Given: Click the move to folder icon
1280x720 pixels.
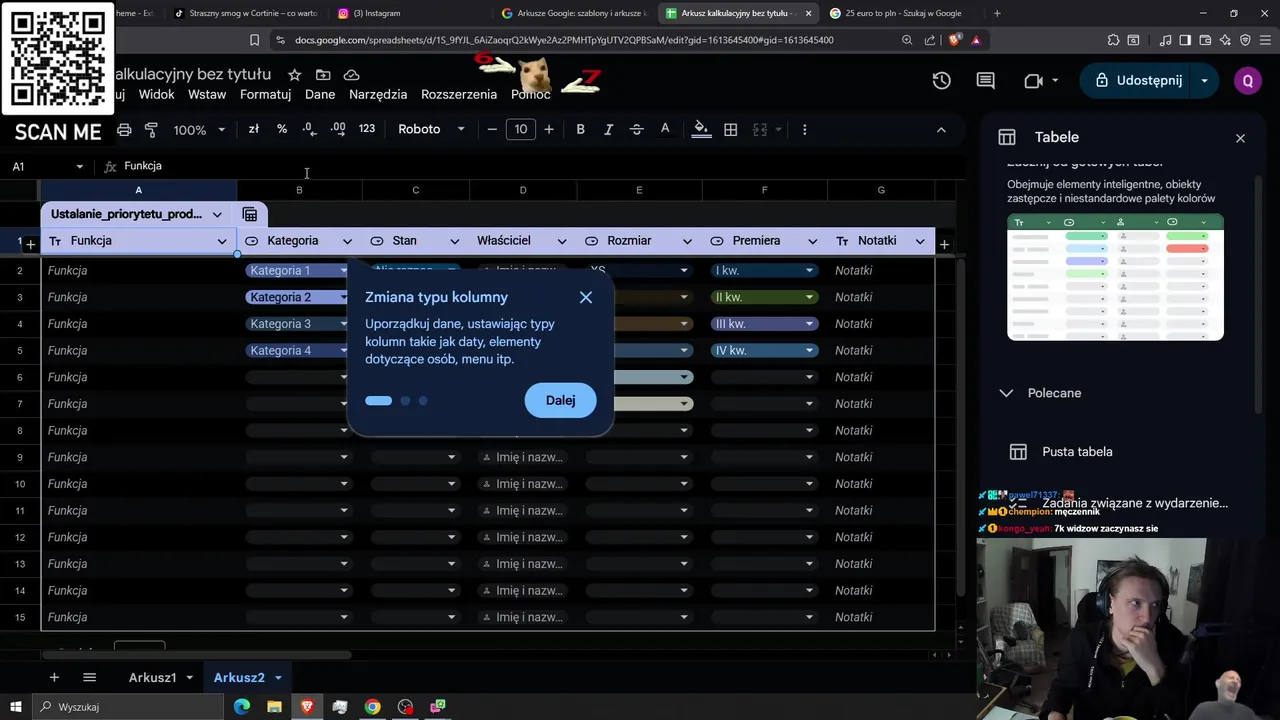Looking at the screenshot, I should pos(323,75).
